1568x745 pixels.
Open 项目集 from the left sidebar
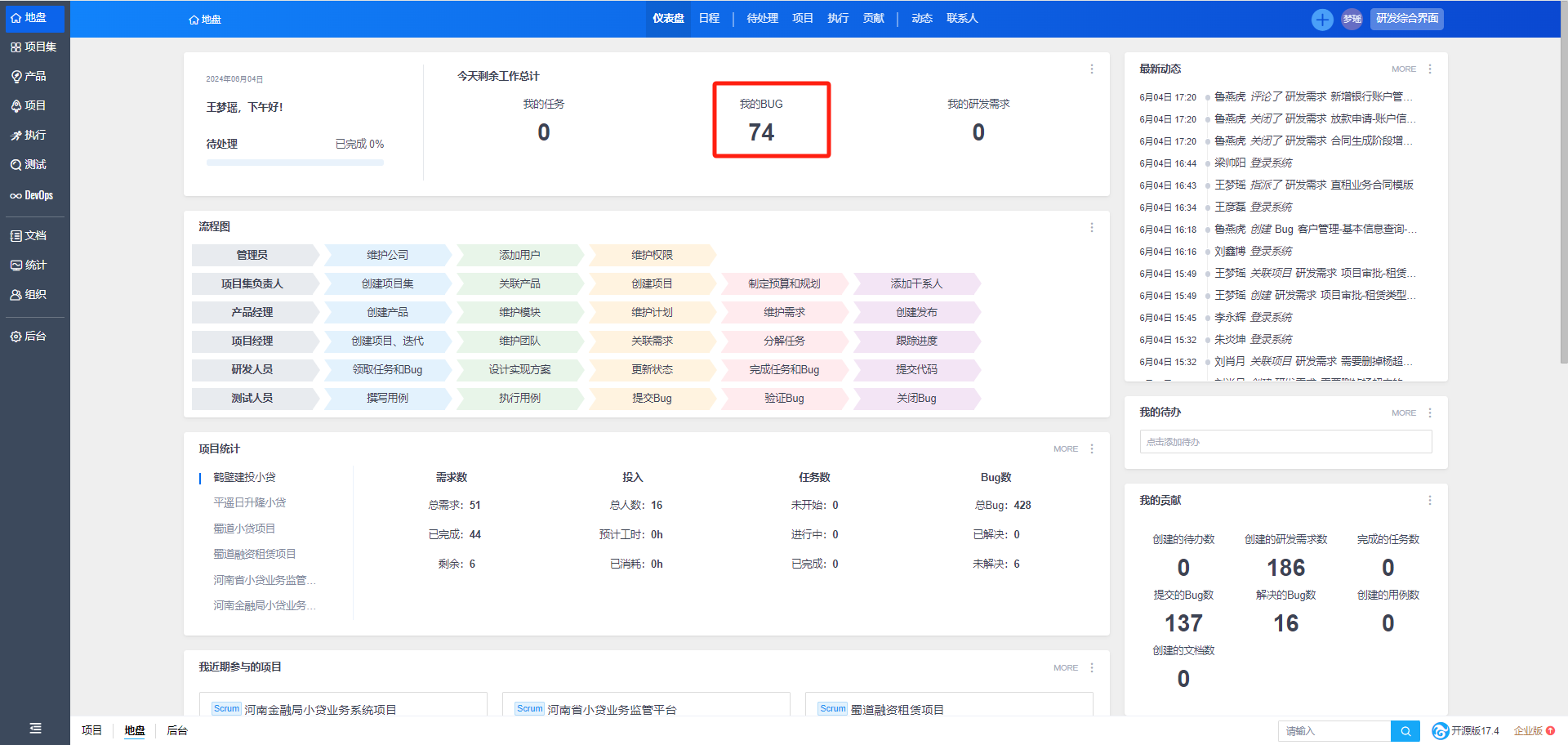pyautogui.click(x=33, y=47)
